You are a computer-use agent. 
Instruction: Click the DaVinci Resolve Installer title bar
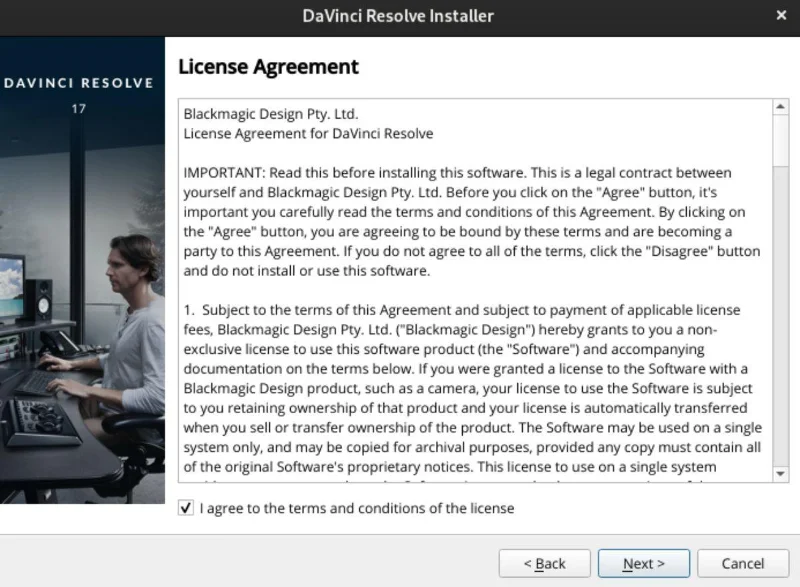(398, 16)
